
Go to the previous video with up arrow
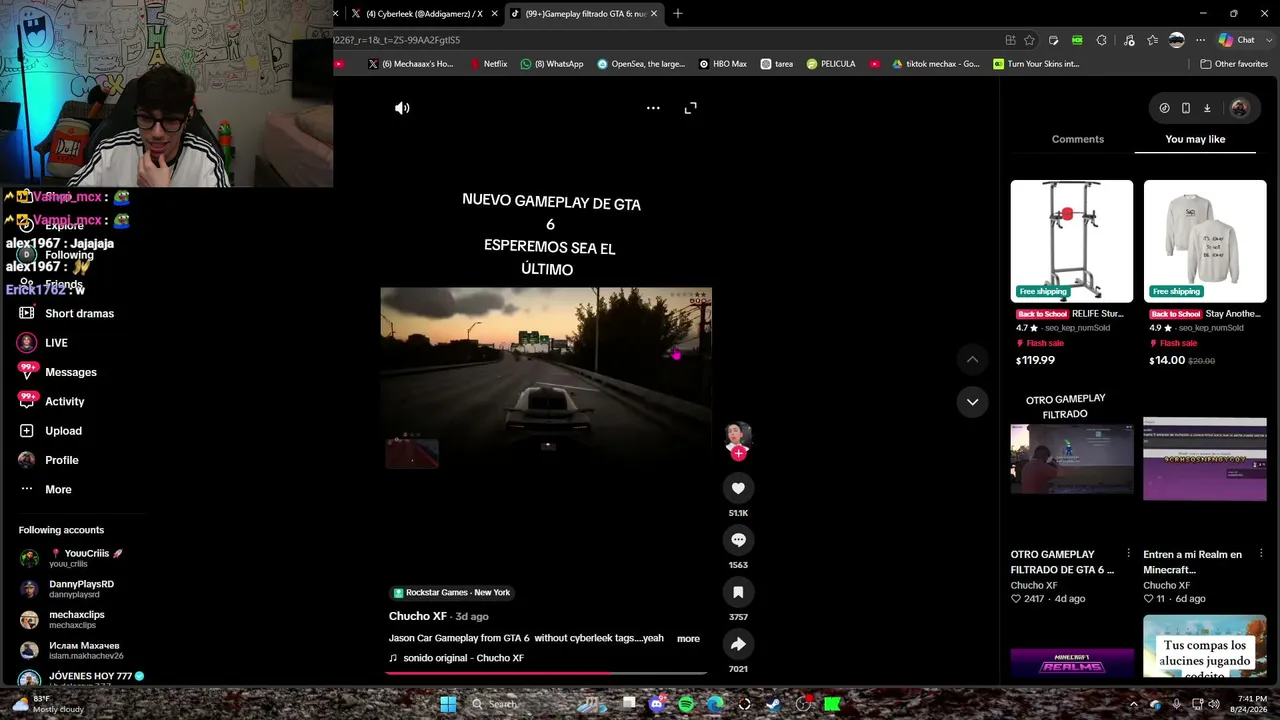pyautogui.click(x=972, y=359)
